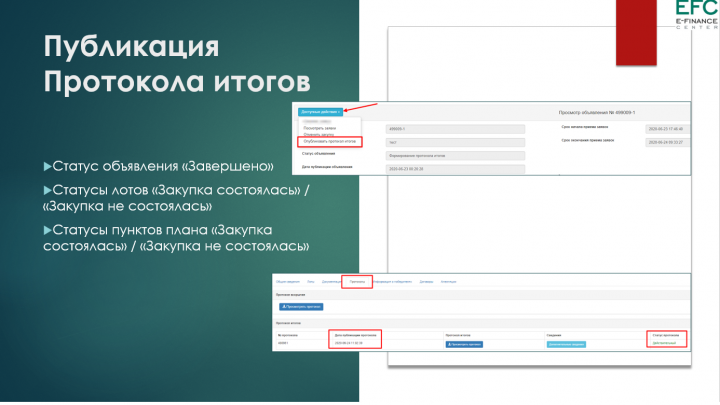Screen dimensions: 720x405
Task: Click 'Отменить закупку' in the actions menu
Action: (319, 135)
